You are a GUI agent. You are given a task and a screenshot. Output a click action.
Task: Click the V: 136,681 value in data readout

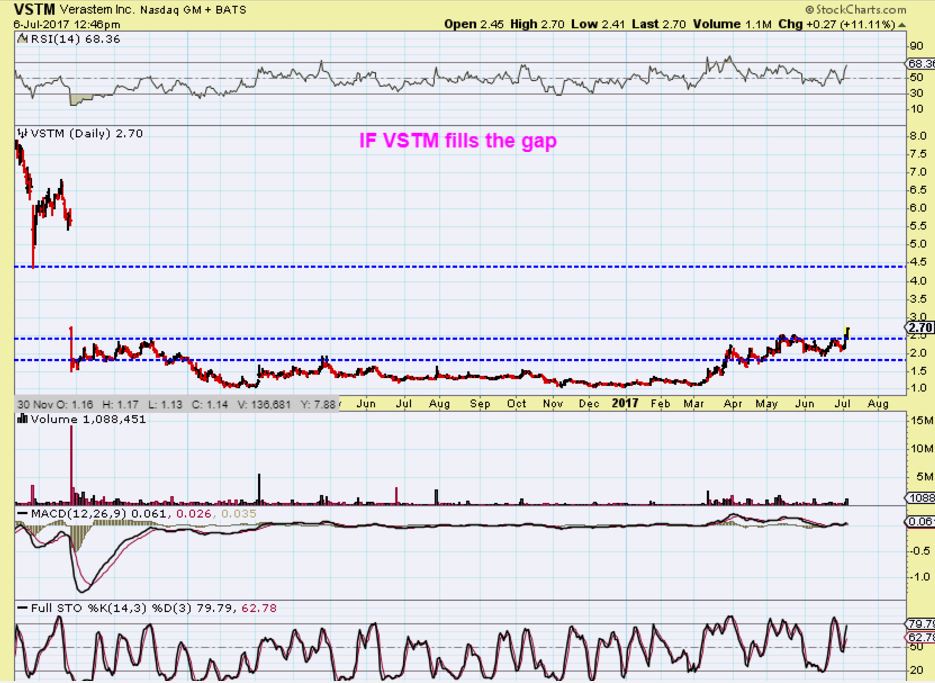(264, 404)
